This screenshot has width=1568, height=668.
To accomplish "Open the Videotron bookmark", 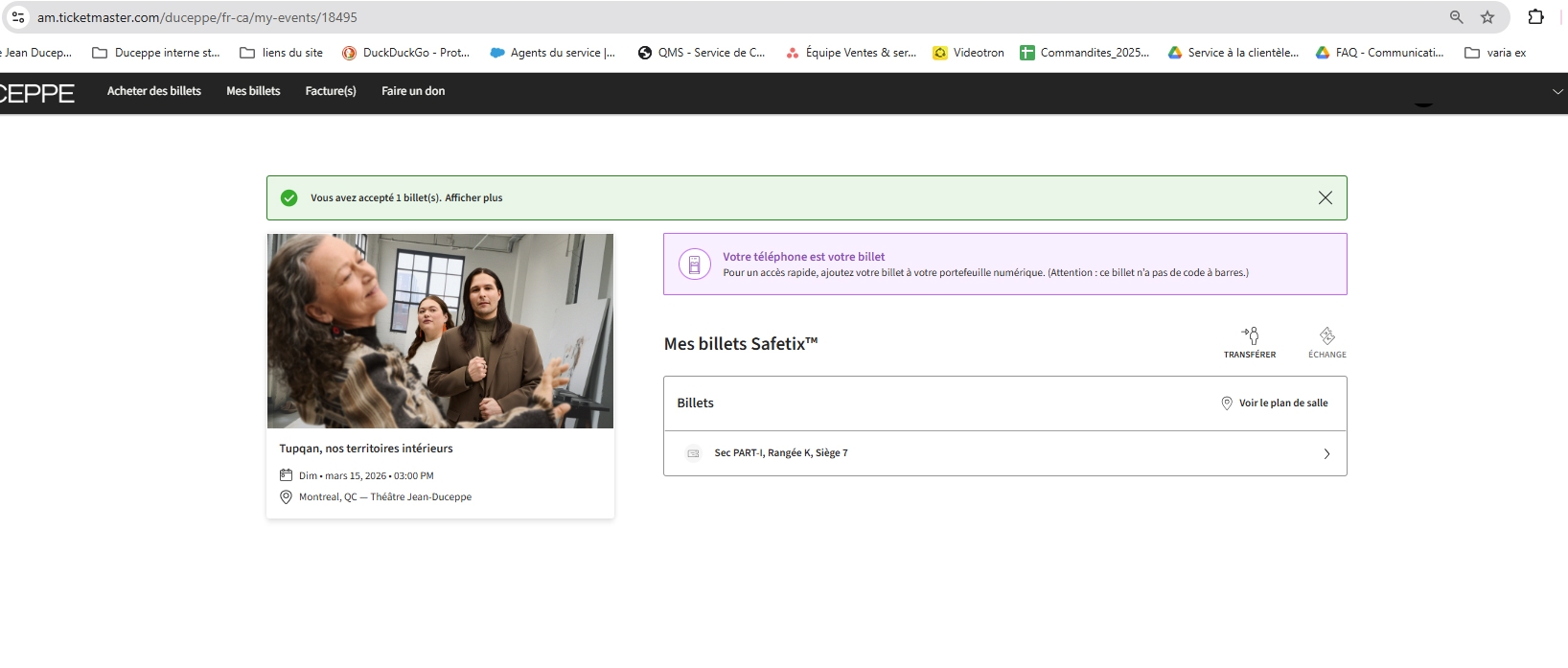I will (x=969, y=53).
